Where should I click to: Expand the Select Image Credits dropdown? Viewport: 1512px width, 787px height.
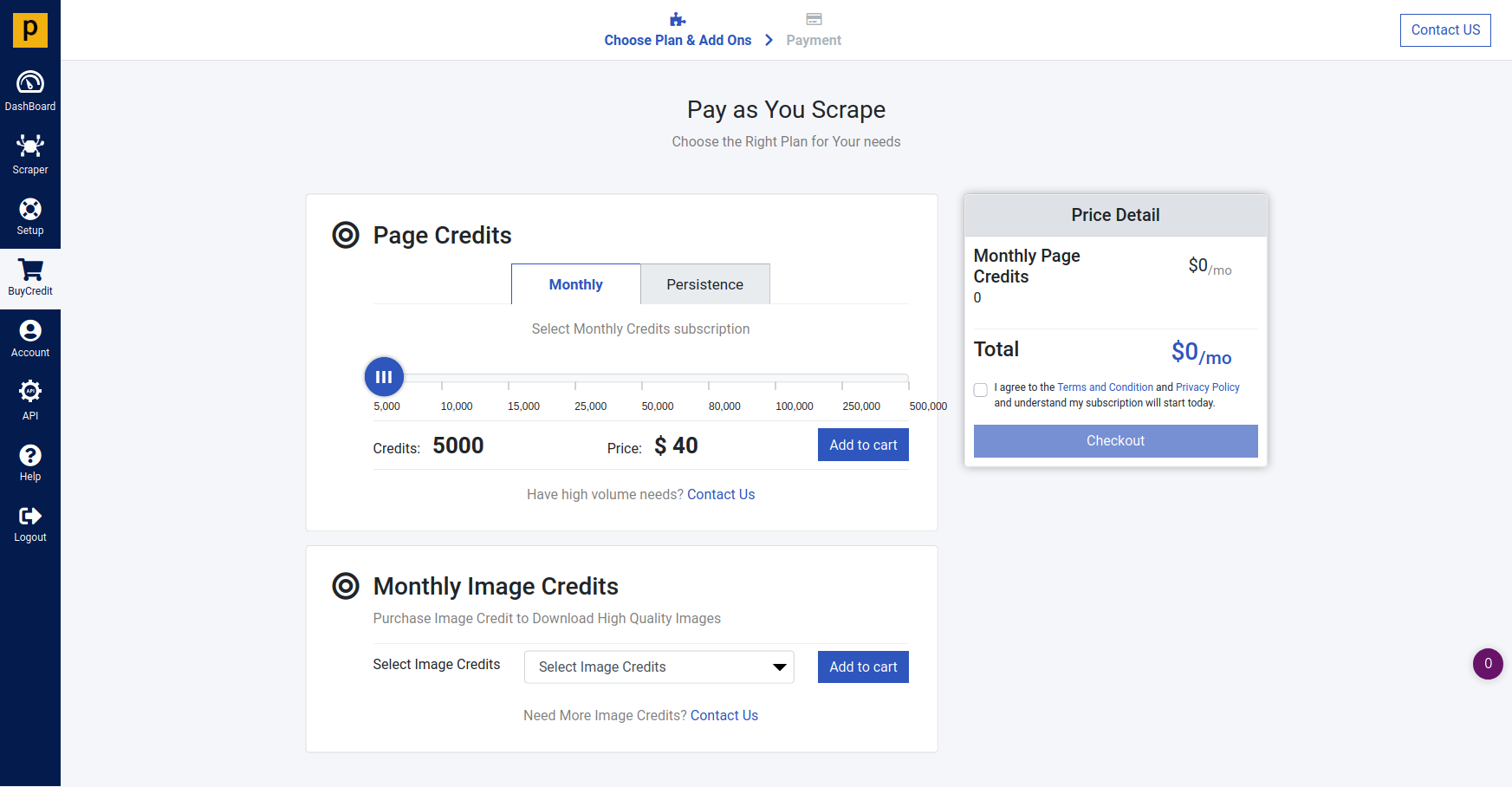click(659, 667)
